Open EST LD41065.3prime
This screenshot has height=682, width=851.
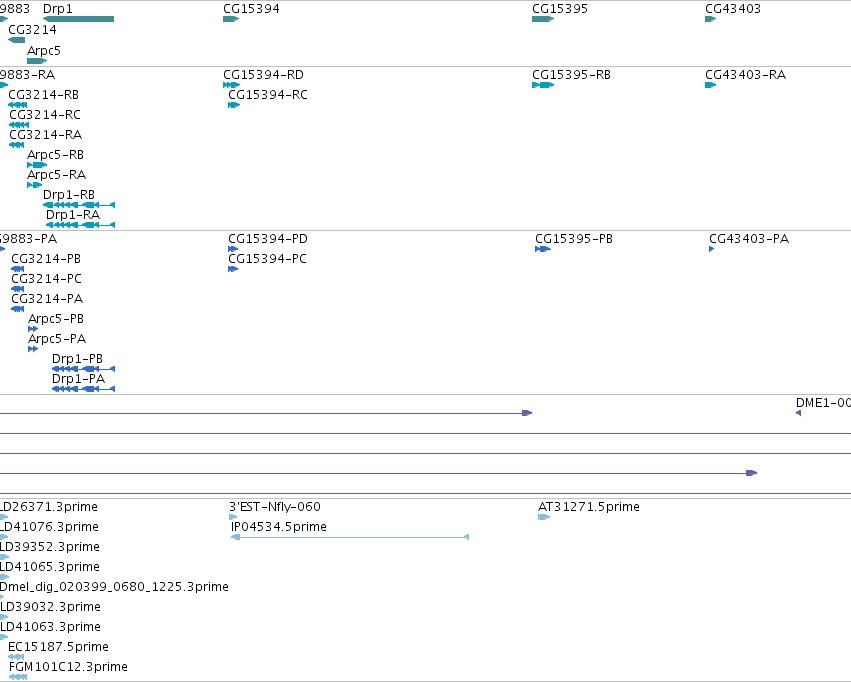click(50, 567)
